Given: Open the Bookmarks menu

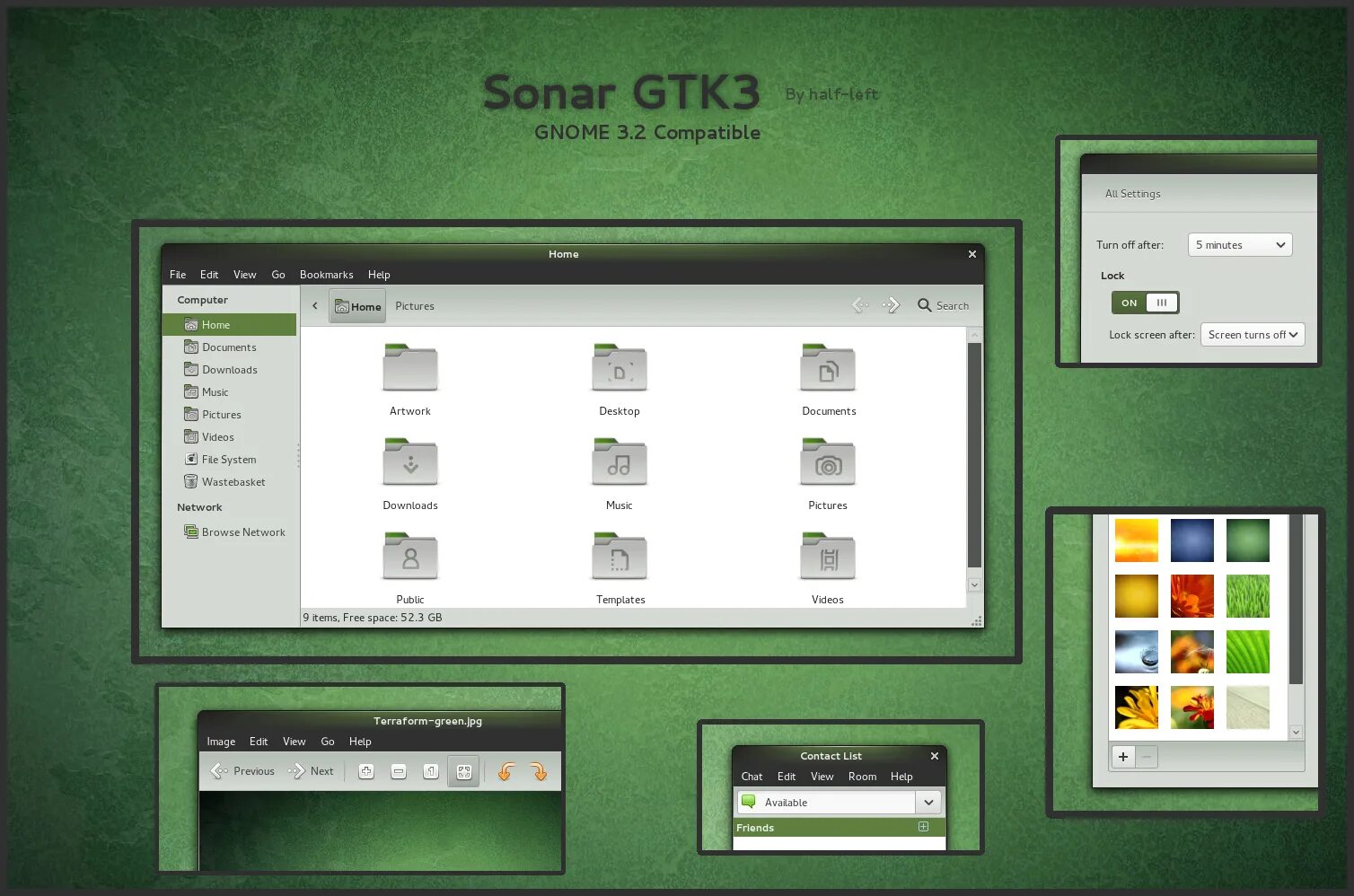Looking at the screenshot, I should click(326, 275).
